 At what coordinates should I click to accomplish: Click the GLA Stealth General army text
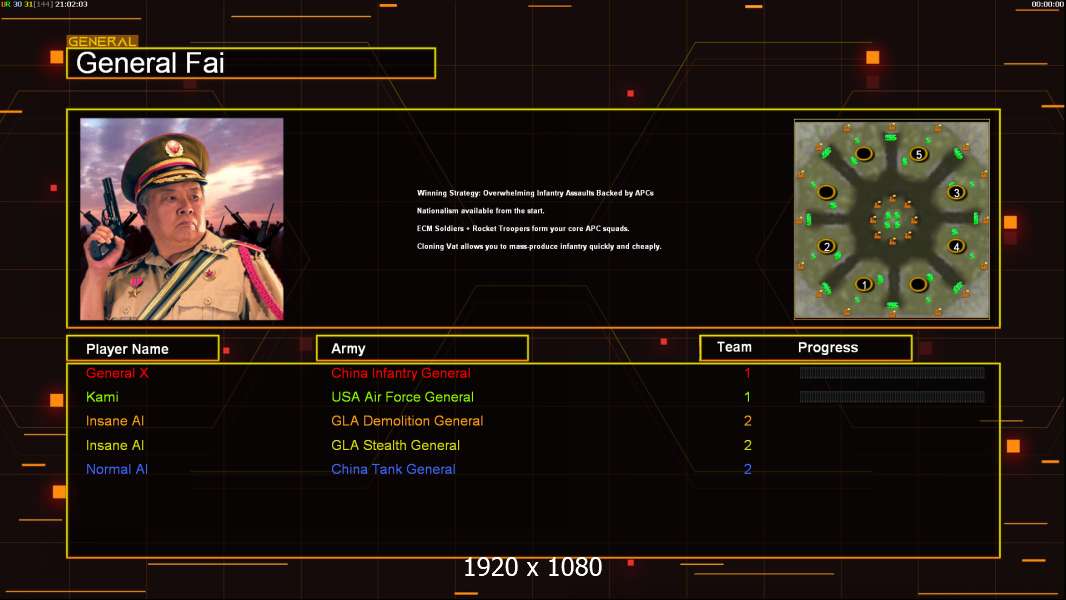click(396, 446)
